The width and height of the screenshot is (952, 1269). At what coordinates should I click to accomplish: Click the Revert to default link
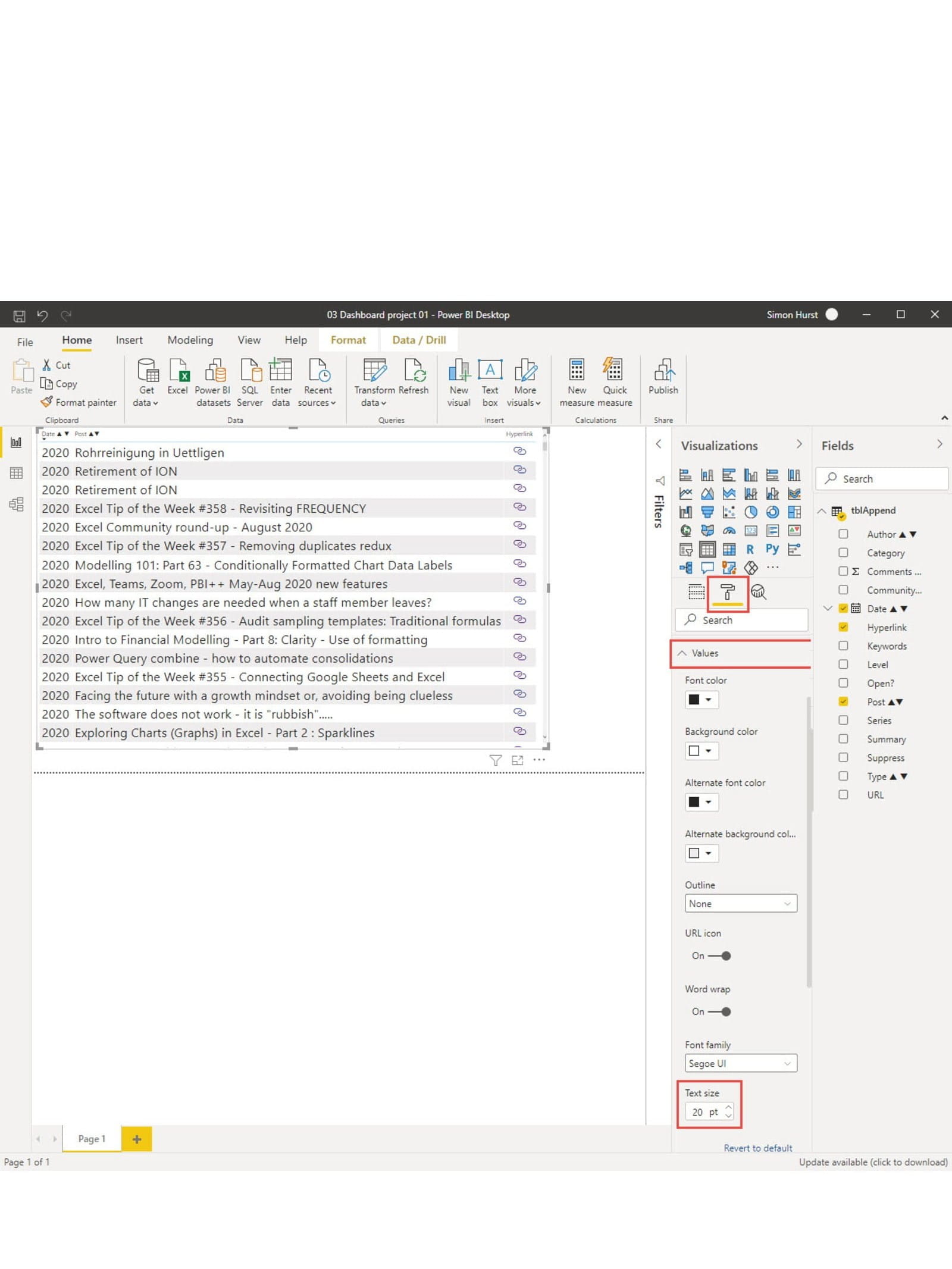(757, 1148)
